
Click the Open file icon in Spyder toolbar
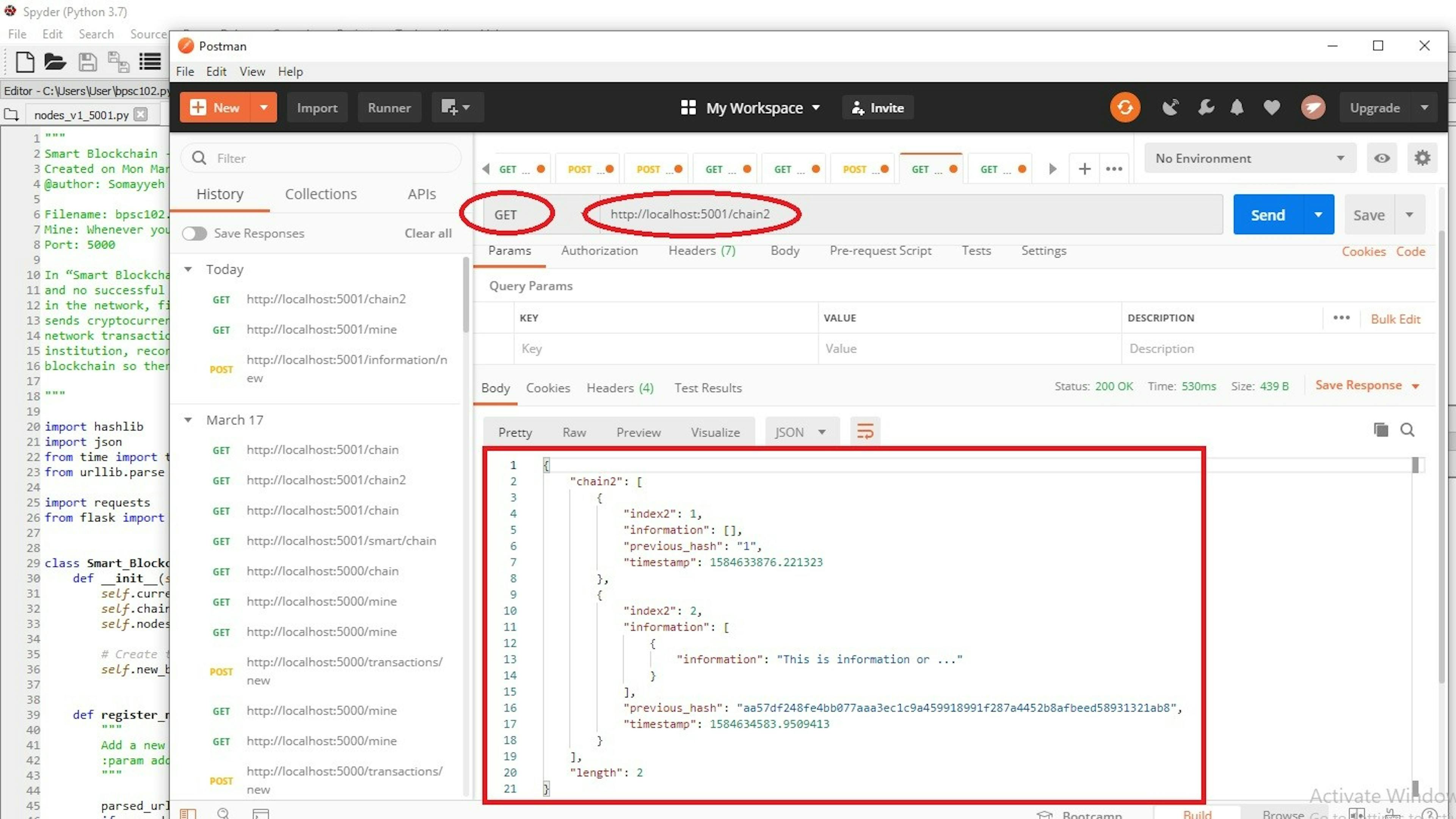tap(55, 61)
